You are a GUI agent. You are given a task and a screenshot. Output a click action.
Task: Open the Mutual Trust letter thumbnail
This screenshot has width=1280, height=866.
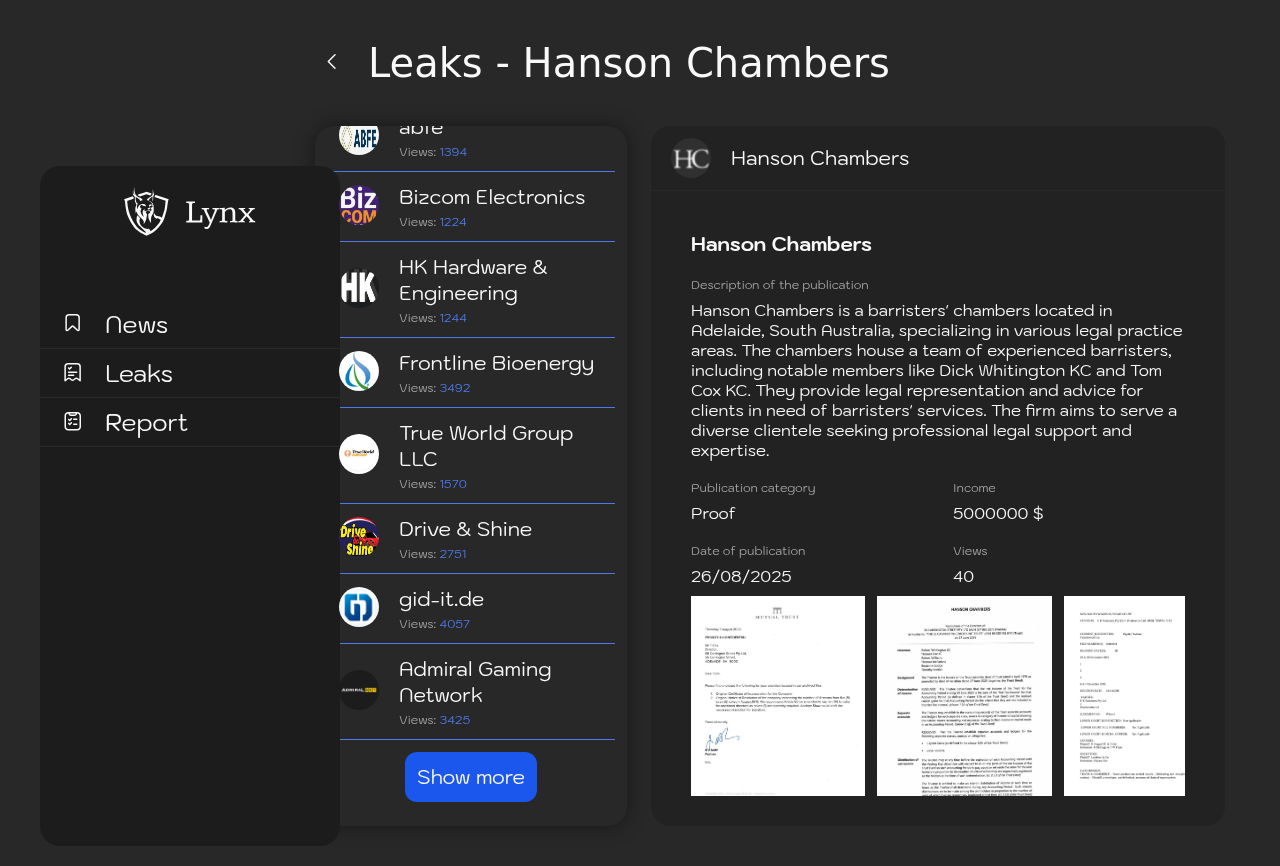[x=778, y=696]
